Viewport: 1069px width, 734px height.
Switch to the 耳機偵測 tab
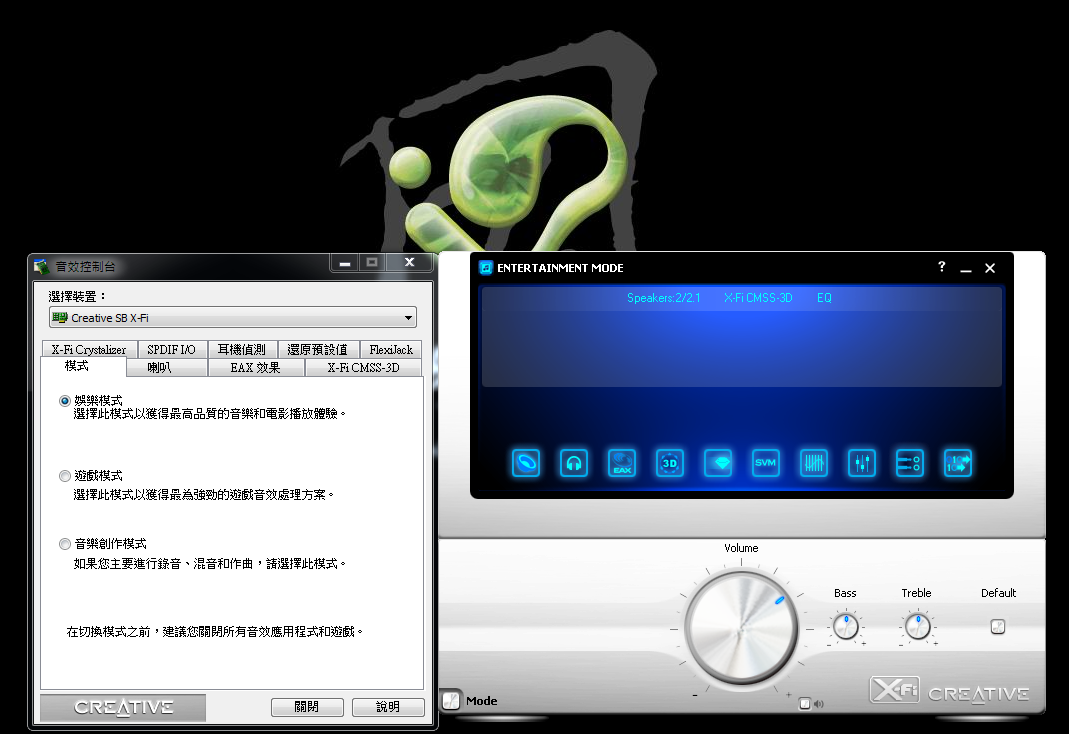pos(242,349)
